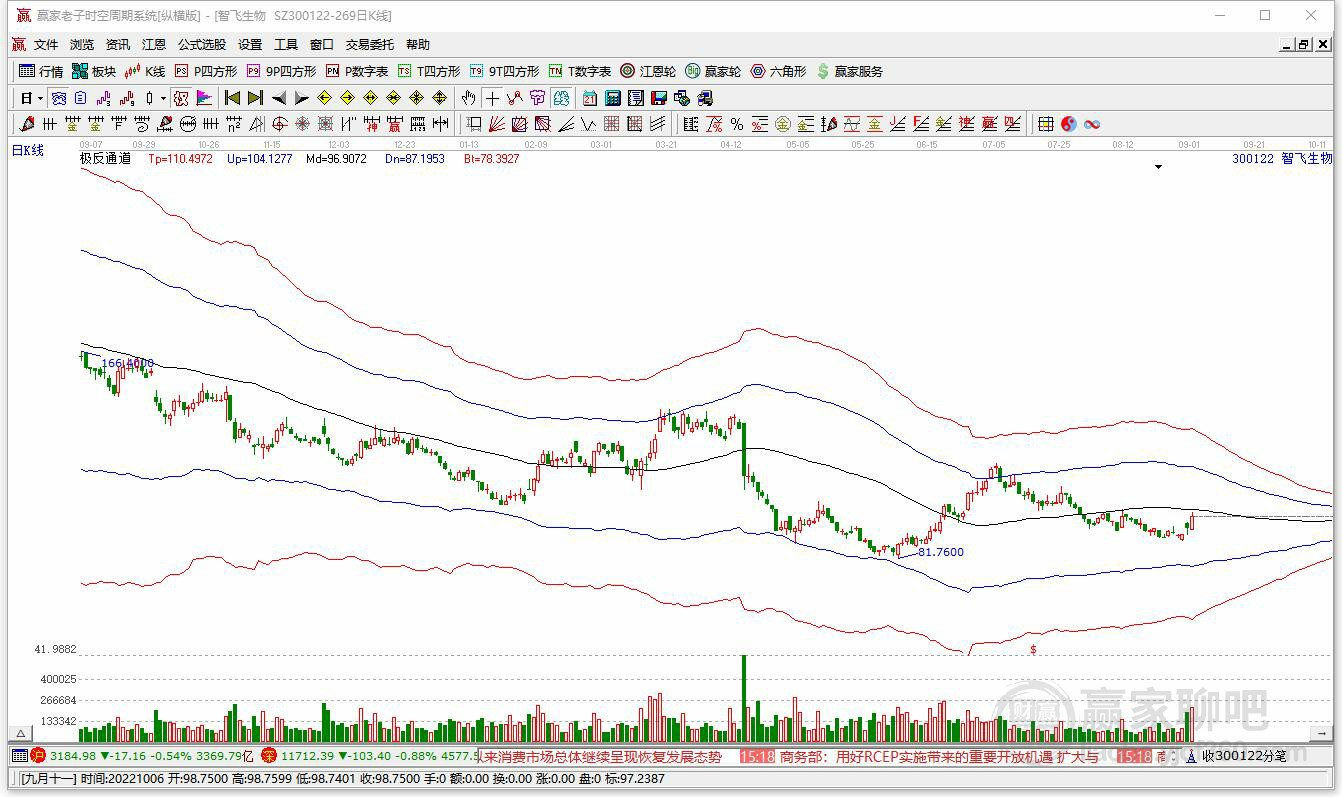Click the small black triangle at chart top right

1159,167
